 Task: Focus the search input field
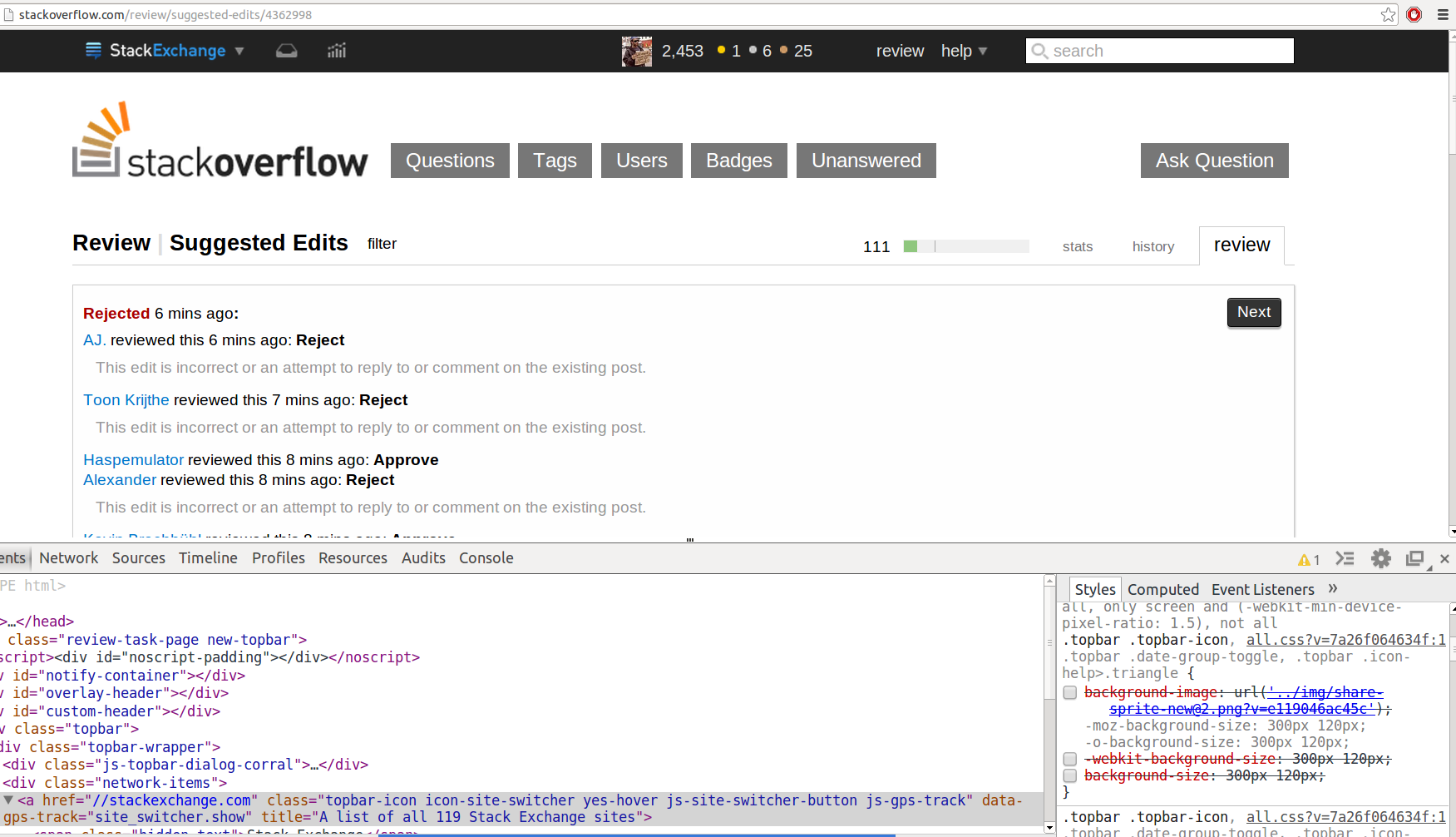tap(1160, 51)
